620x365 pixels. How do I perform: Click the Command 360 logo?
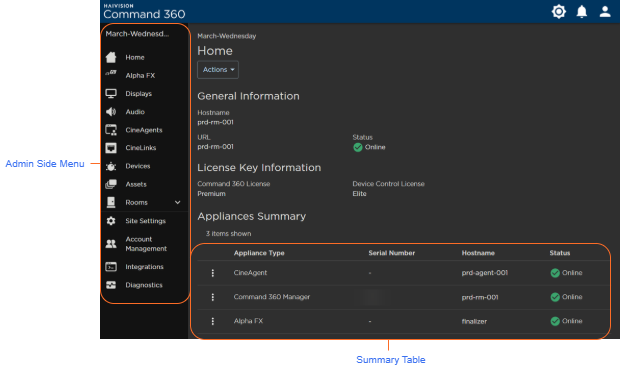click(x=144, y=11)
